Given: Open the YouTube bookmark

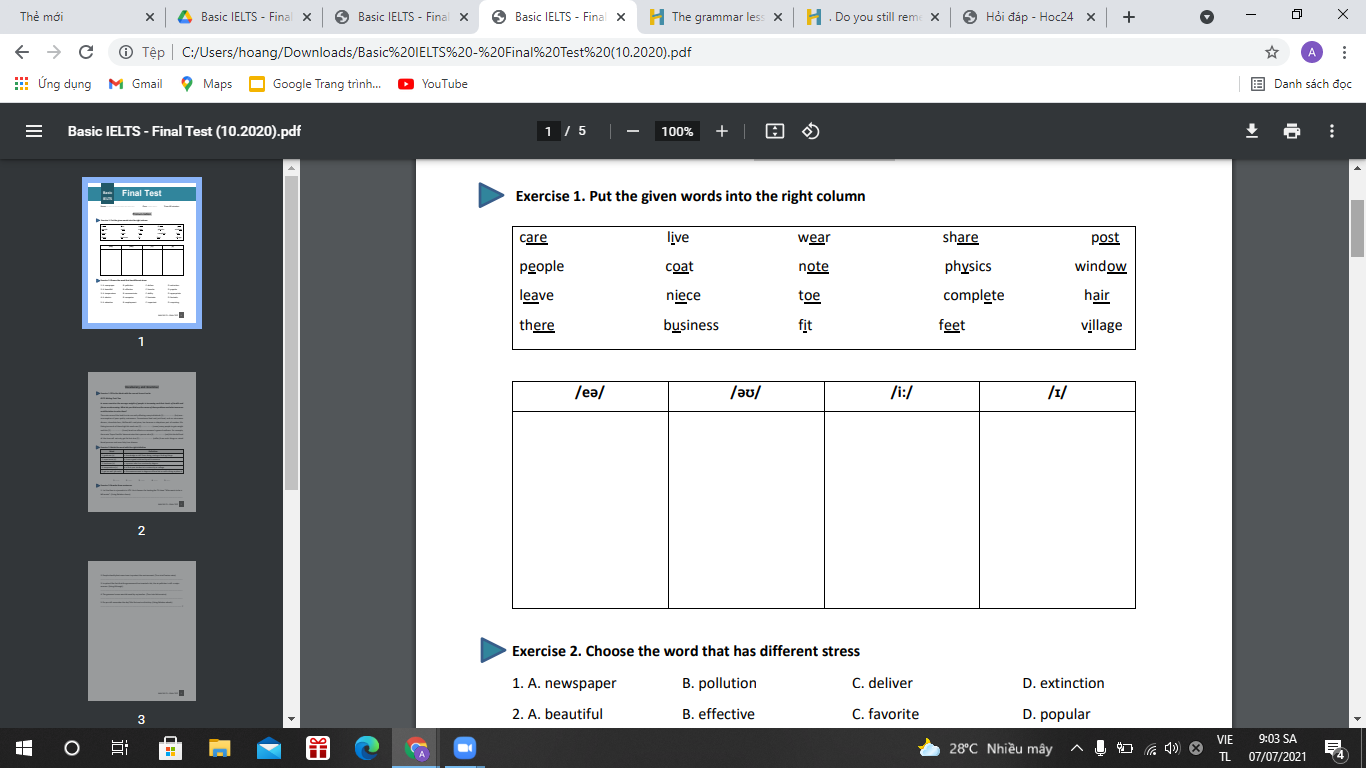Looking at the screenshot, I should click(433, 84).
